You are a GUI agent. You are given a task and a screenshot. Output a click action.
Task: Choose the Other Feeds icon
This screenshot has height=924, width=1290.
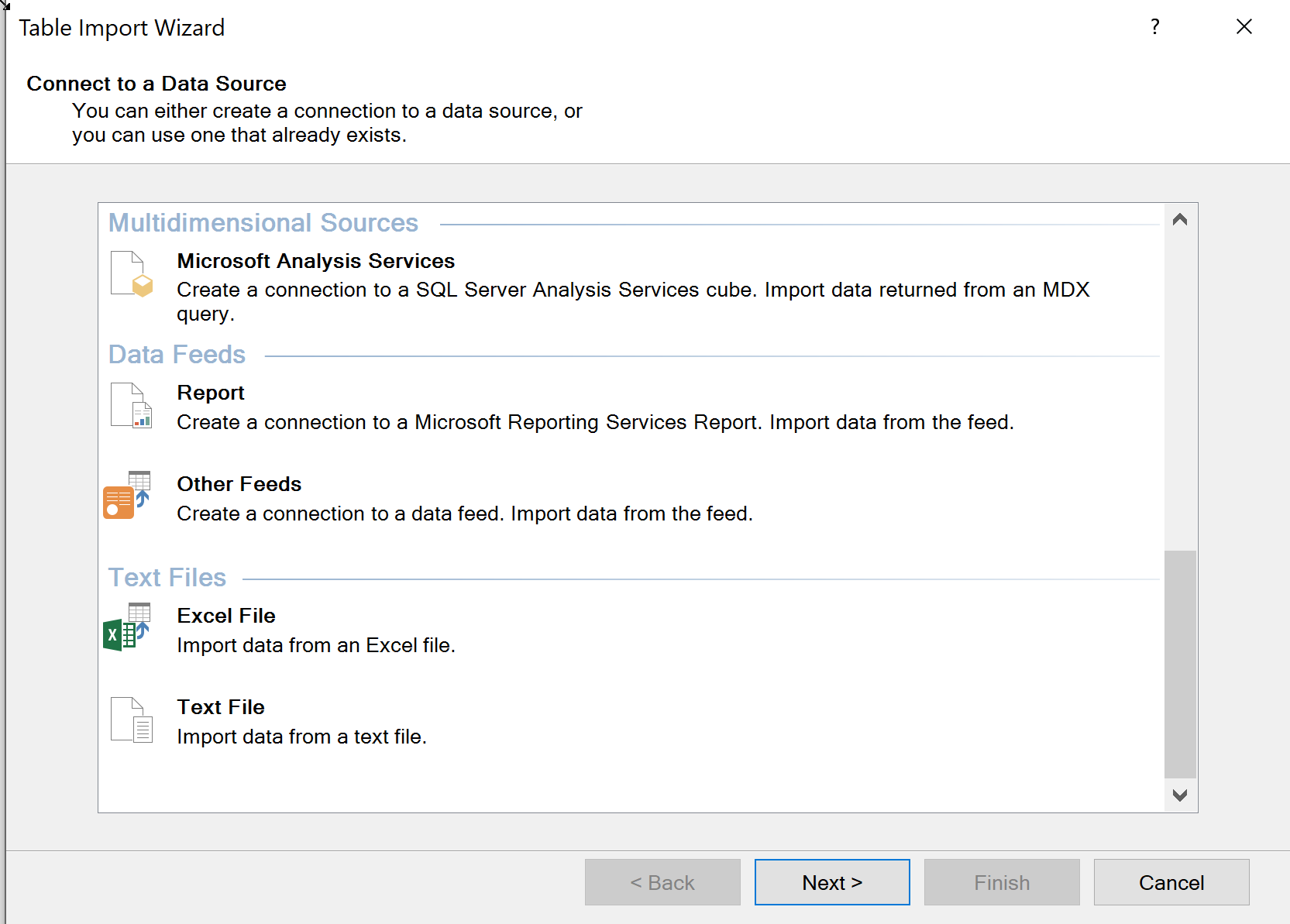coord(127,495)
